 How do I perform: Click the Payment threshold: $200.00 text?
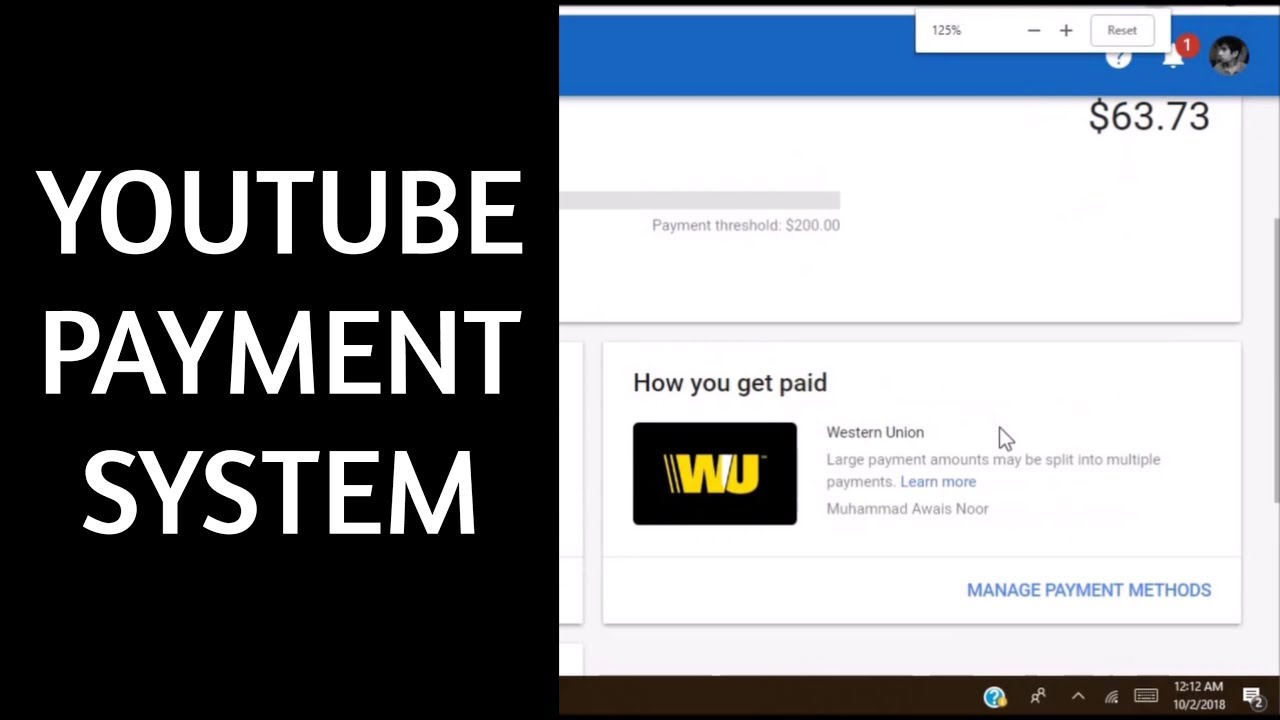[746, 226]
